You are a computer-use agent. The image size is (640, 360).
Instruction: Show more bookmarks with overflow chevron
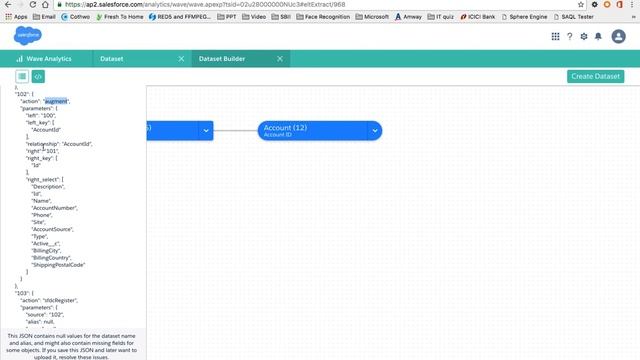coord(633,17)
